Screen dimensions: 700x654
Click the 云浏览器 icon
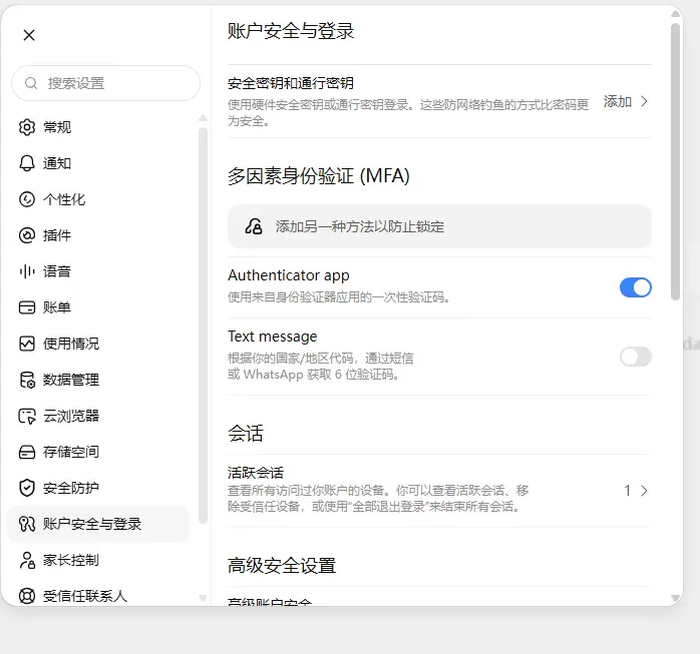(x=27, y=416)
